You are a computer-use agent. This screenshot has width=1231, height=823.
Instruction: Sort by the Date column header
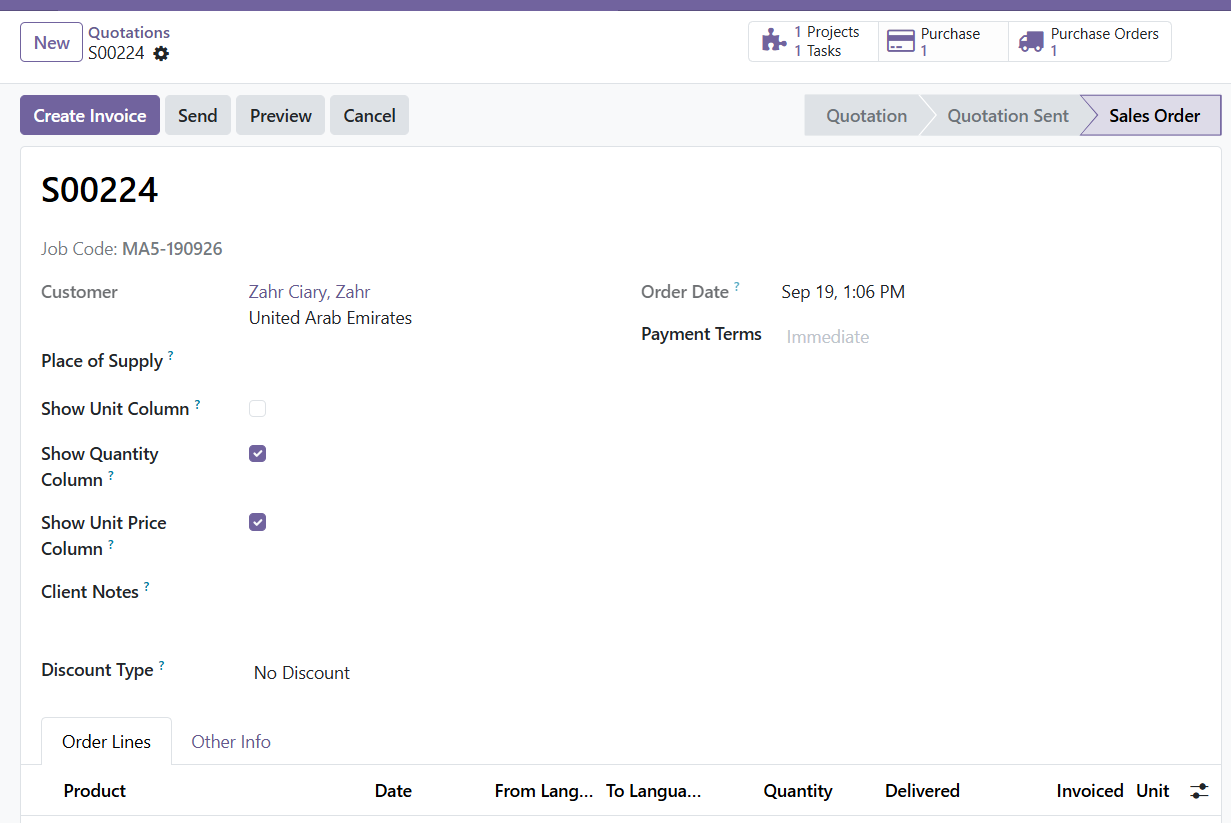393,791
